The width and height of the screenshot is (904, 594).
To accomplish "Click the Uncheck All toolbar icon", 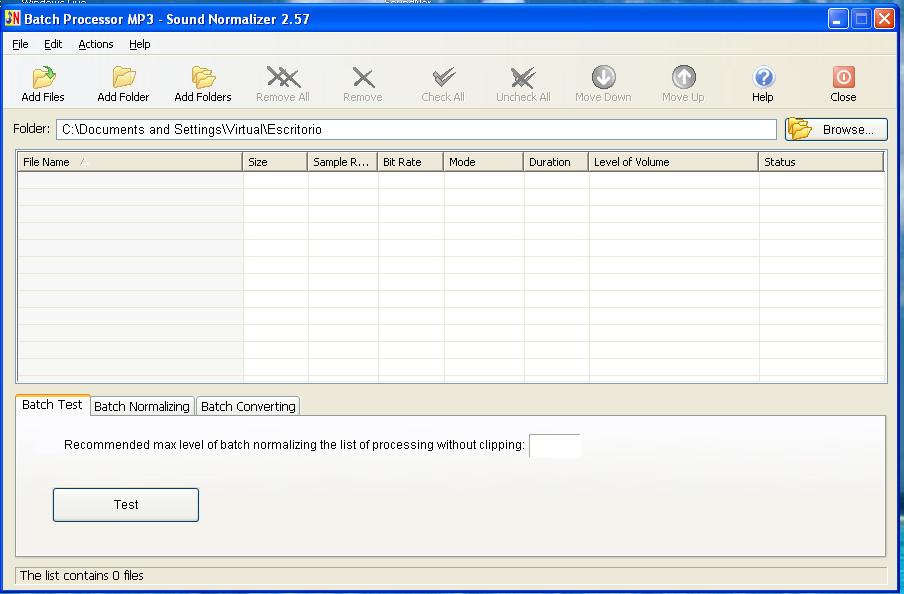I will click(523, 77).
